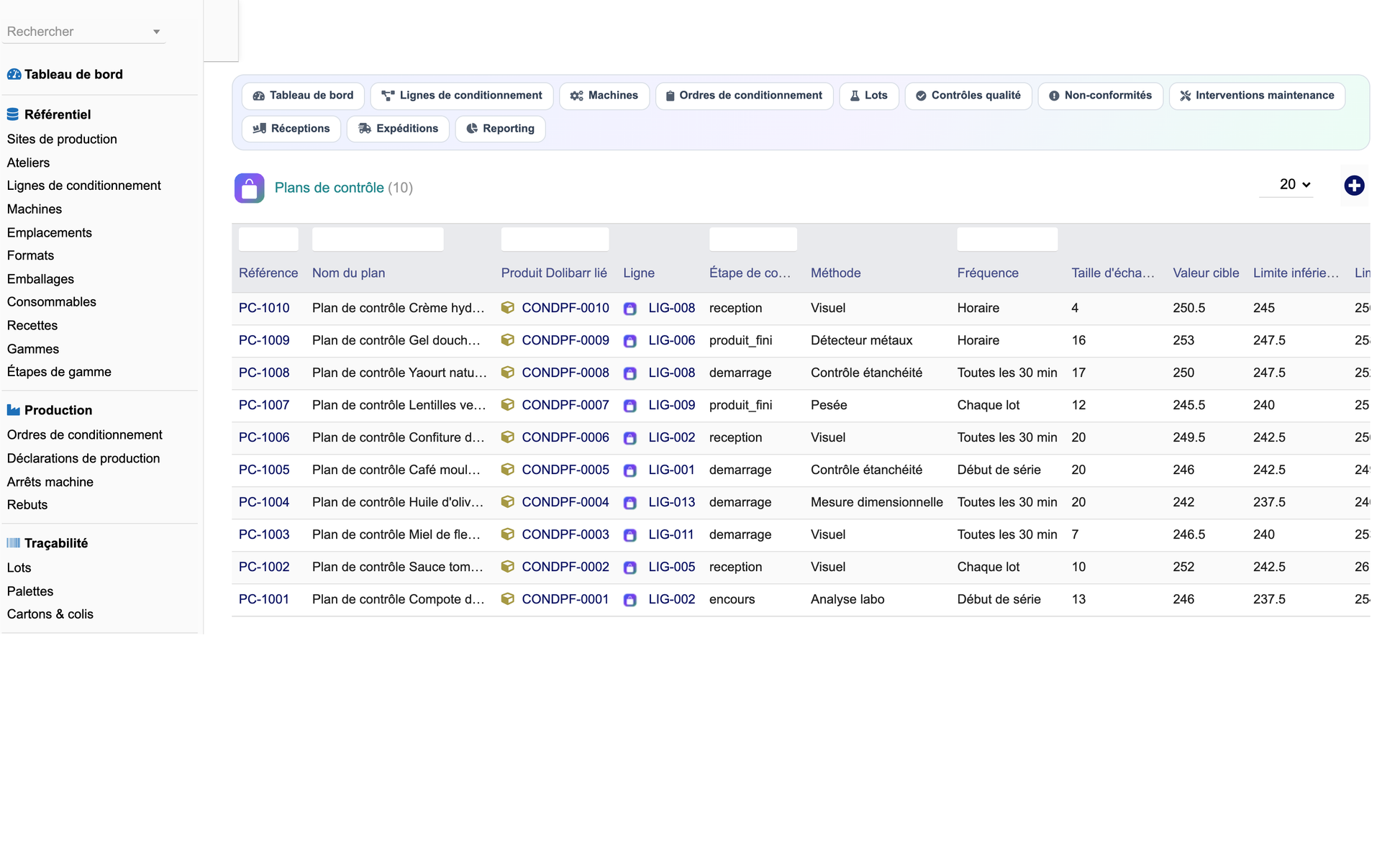This screenshot has width=1400, height=866.
Task: Sort by the Valeur cible column header
Action: click(x=1206, y=273)
